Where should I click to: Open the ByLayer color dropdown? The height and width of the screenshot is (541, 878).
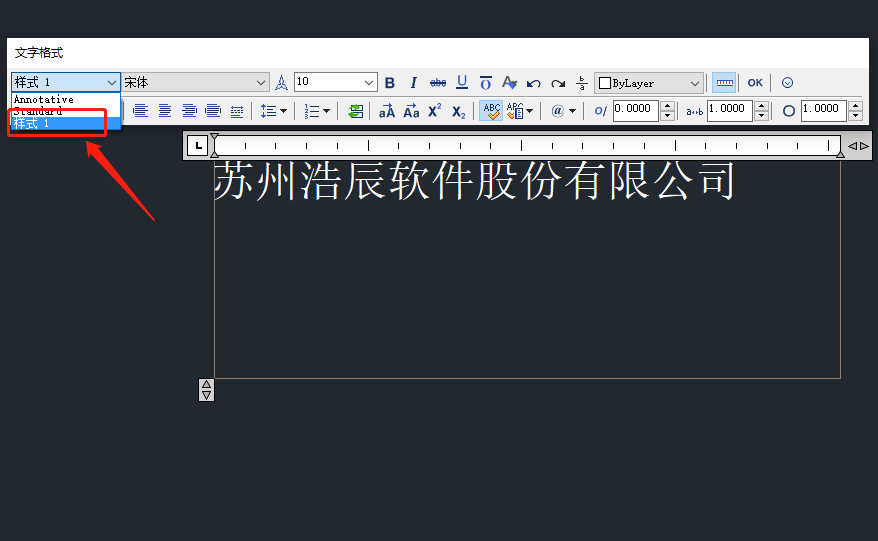pyautogui.click(x=648, y=83)
